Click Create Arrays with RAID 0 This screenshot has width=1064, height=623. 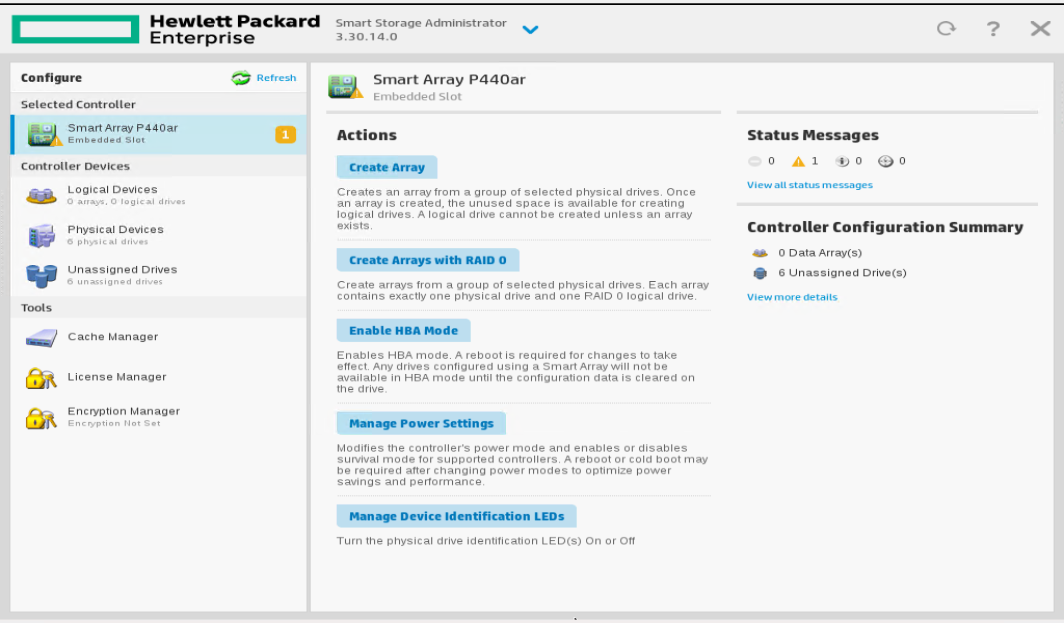point(428,260)
